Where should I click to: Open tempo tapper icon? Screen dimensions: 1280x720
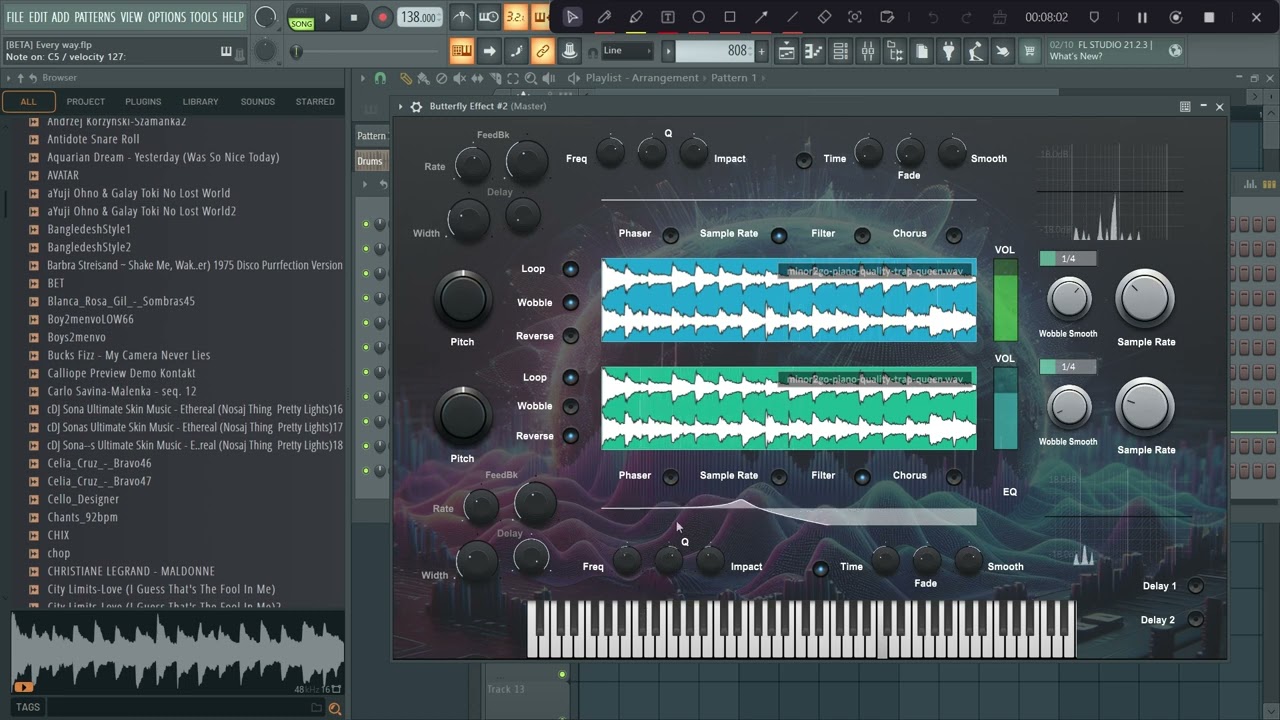click(976, 51)
